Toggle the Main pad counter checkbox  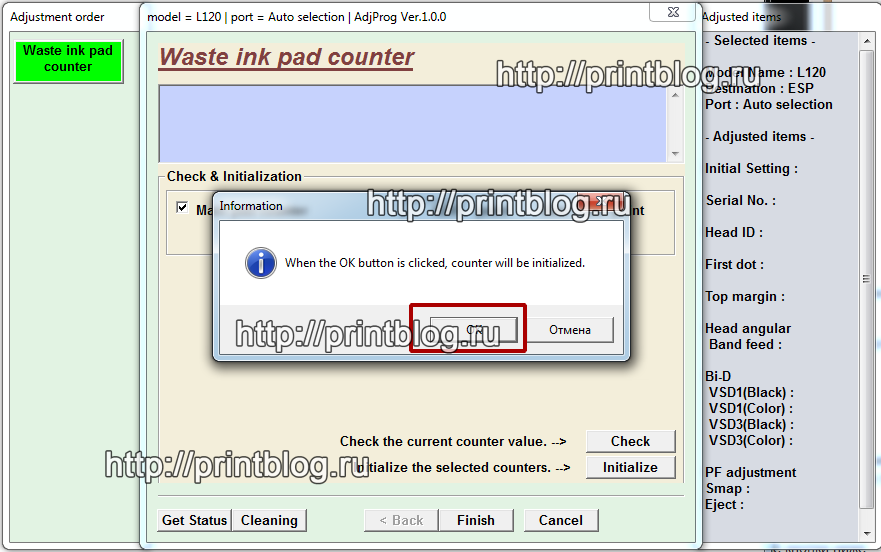(x=182, y=208)
